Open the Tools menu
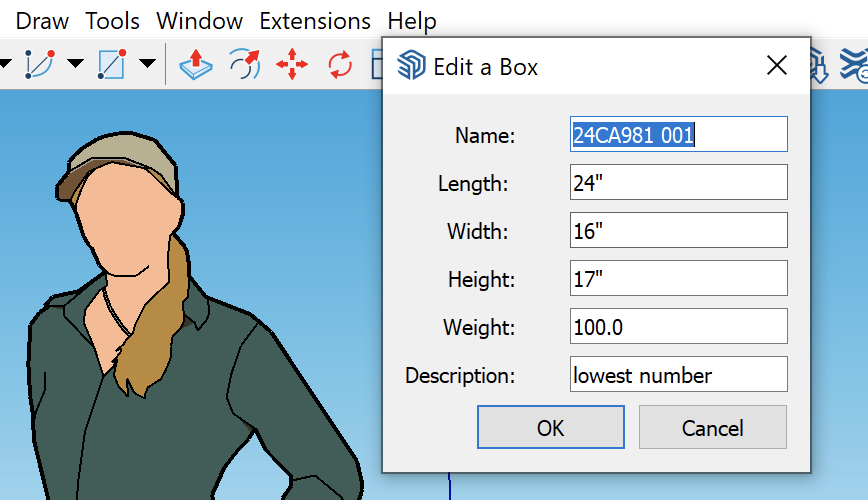Image resolution: width=868 pixels, height=500 pixels. [x=112, y=21]
